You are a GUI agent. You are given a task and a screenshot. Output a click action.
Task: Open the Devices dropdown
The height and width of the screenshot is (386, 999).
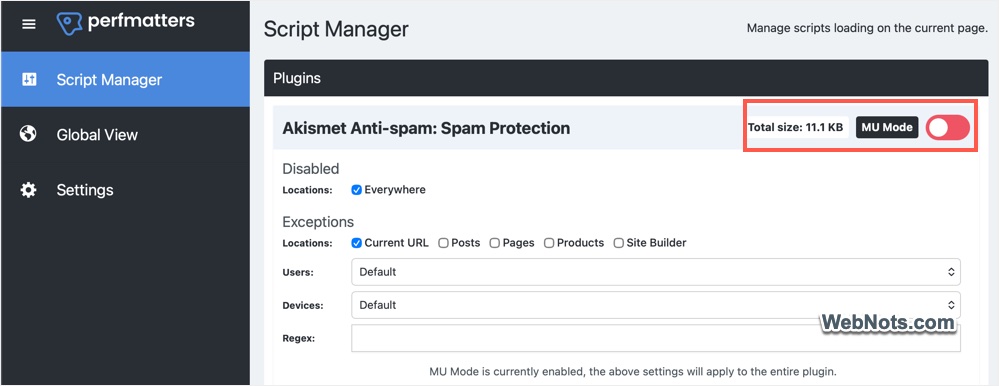[x=656, y=305]
